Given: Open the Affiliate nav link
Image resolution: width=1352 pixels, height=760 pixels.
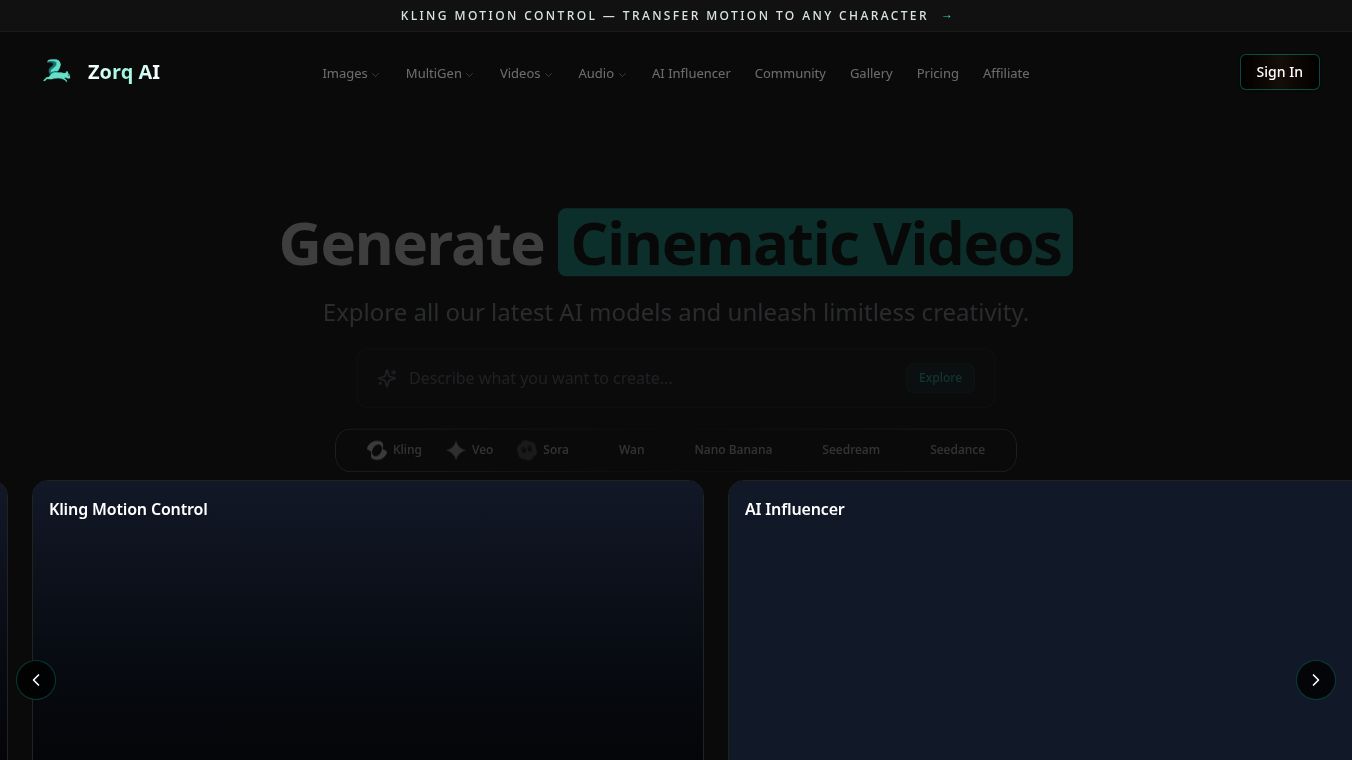Looking at the screenshot, I should tap(1006, 74).
